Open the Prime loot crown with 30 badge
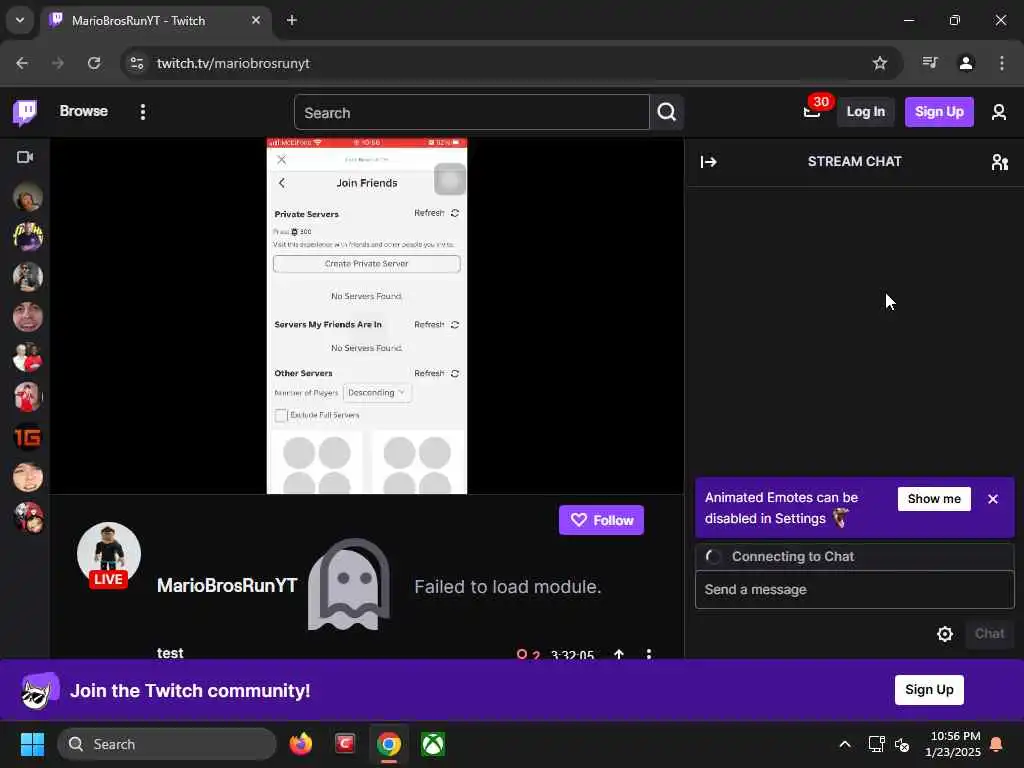 pyautogui.click(x=812, y=111)
